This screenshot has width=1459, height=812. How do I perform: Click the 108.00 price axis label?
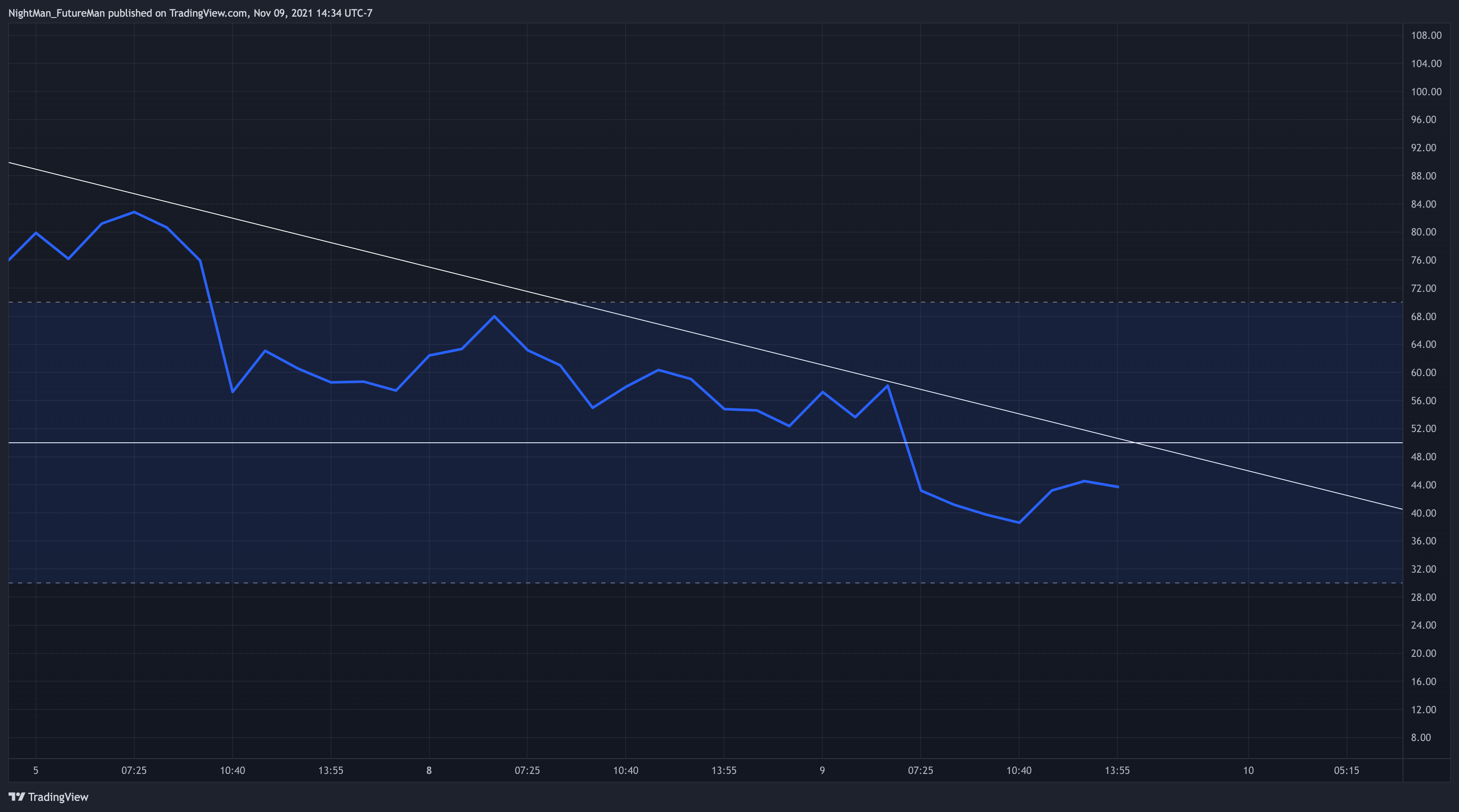[x=1426, y=35]
